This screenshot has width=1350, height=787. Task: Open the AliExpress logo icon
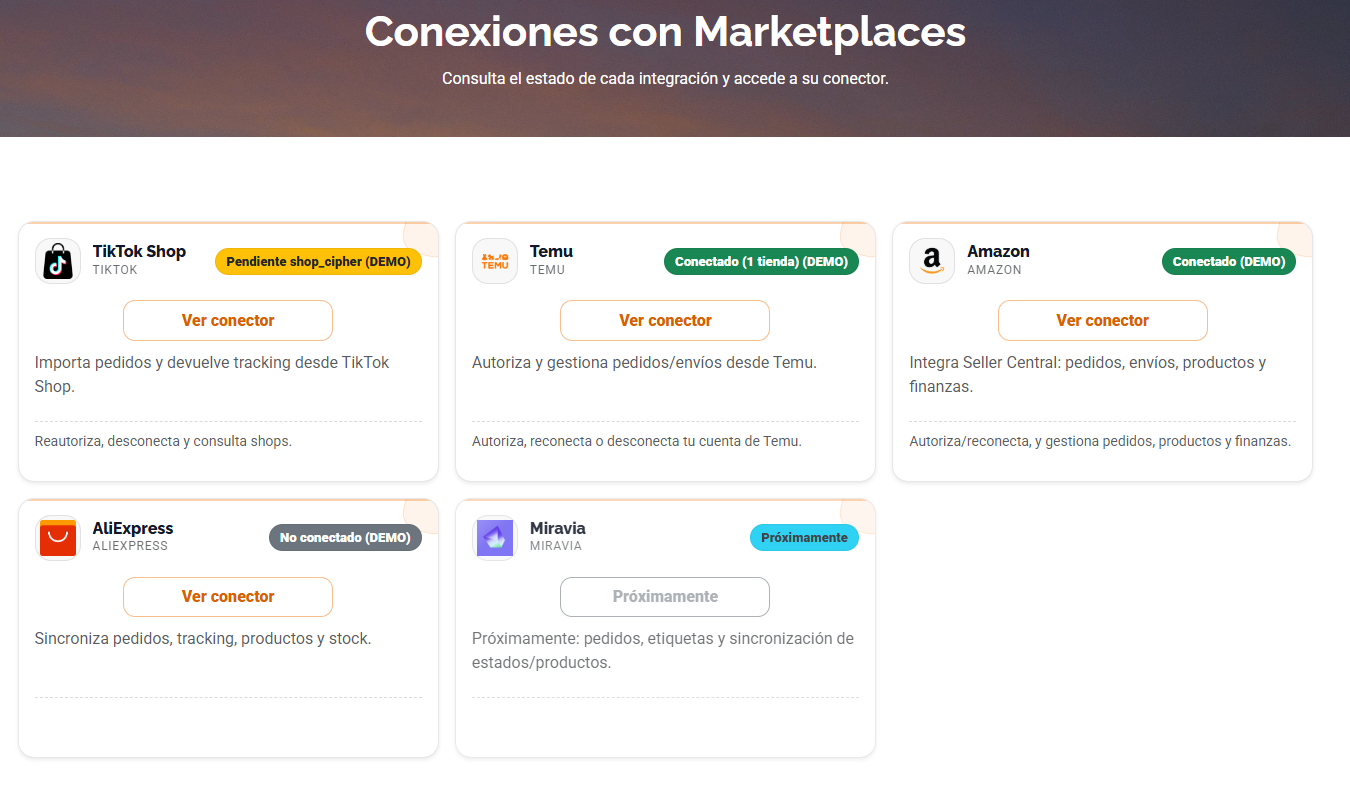(x=57, y=537)
